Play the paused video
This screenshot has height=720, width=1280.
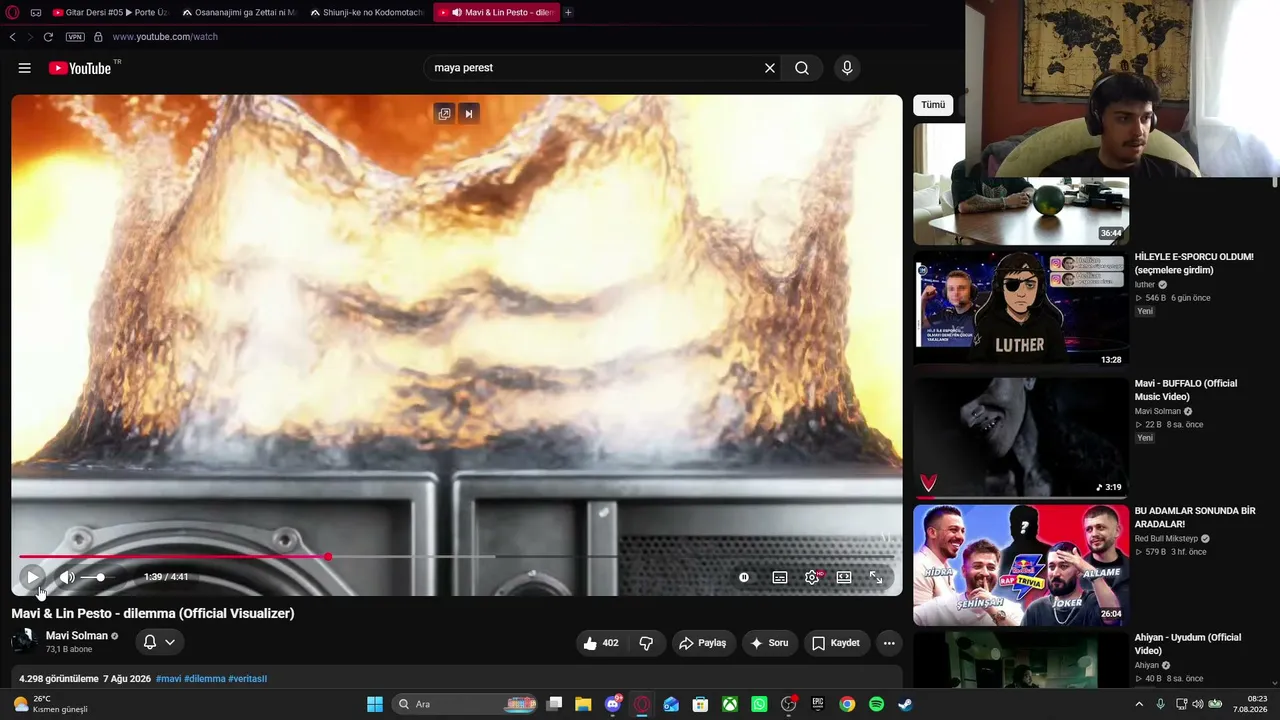point(32,577)
